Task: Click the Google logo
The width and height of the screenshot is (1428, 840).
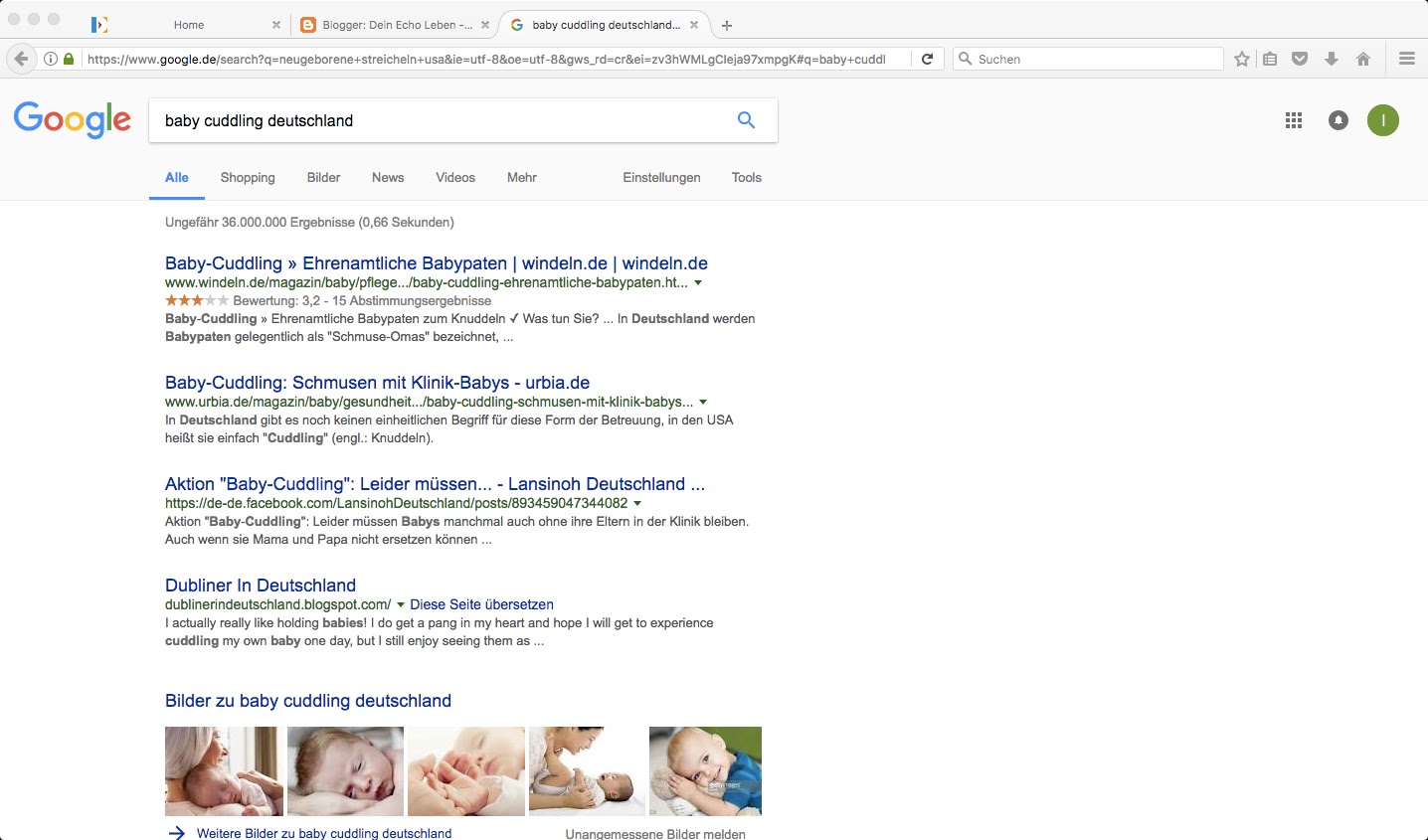Action: click(73, 119)
